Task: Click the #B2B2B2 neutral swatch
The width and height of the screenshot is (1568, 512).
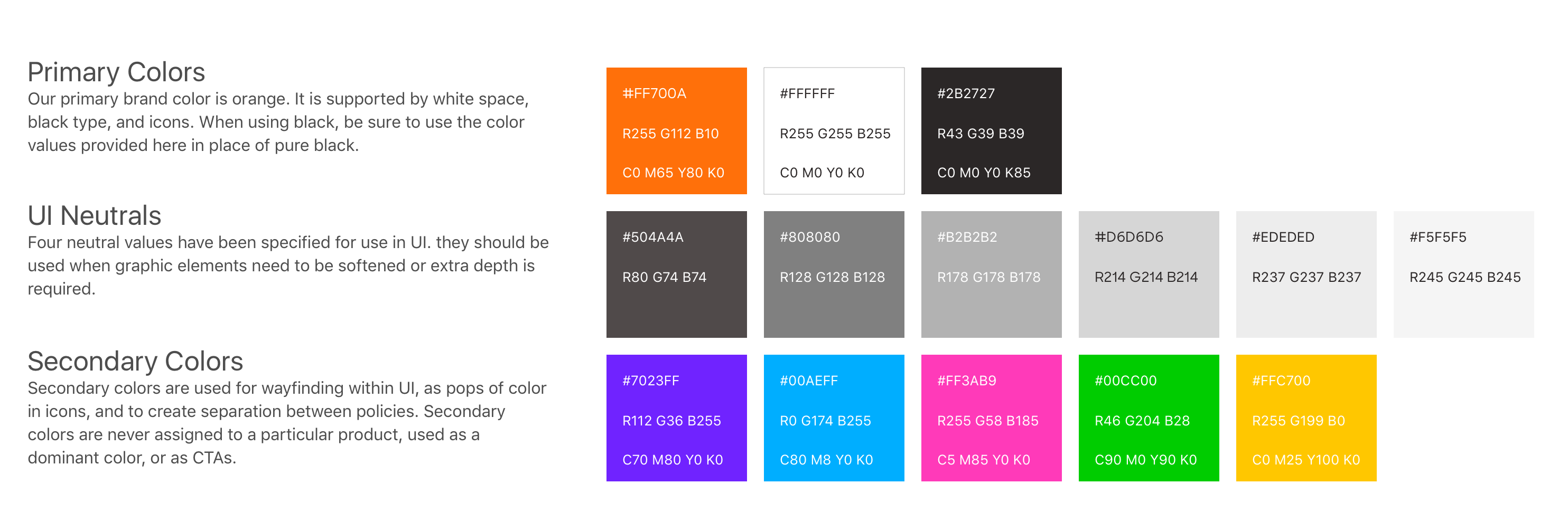Action: pos(991,274)
